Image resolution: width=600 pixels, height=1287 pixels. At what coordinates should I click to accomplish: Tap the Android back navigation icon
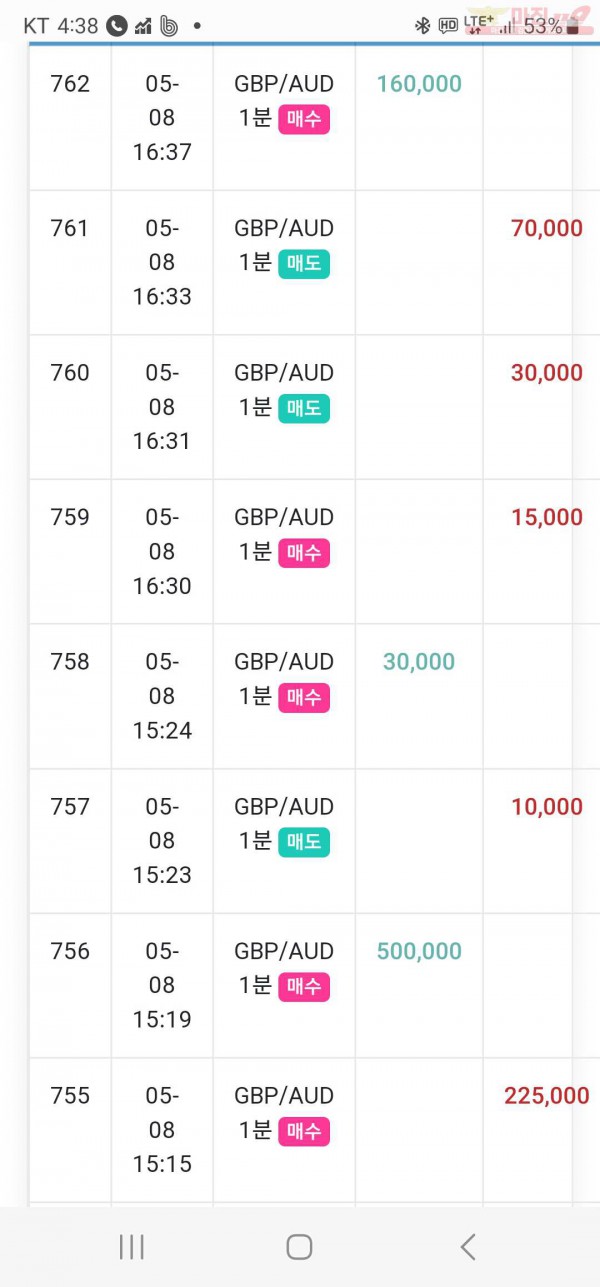(467, 1246)
